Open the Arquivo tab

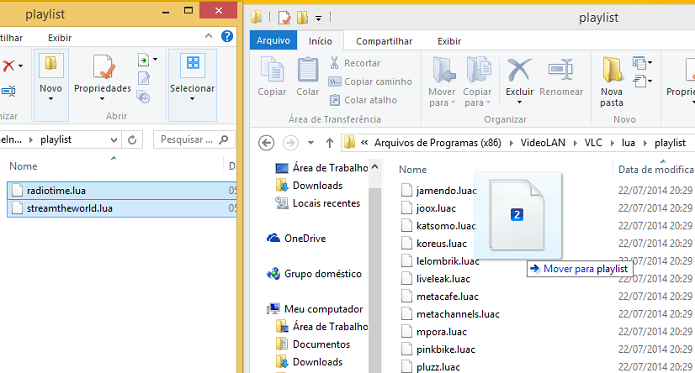click(x=273, y=40)
